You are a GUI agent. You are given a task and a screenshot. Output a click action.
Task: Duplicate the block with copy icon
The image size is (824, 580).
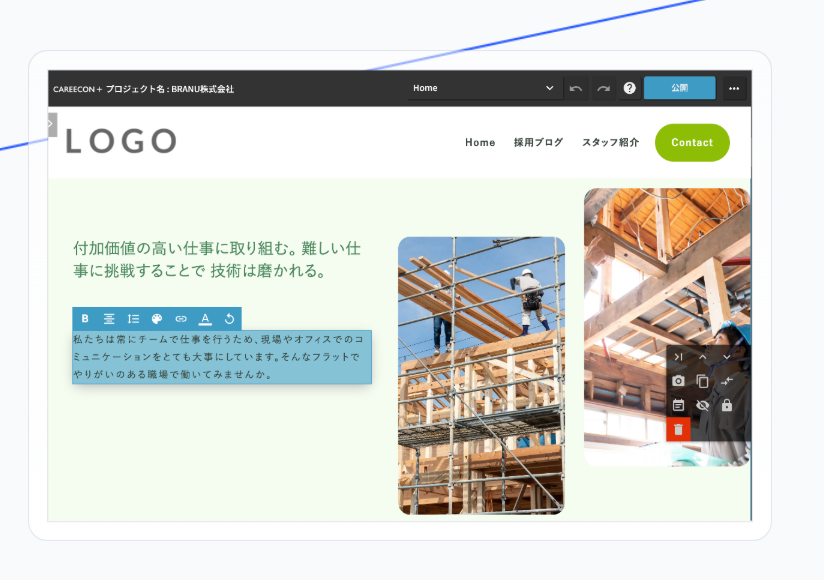pyautogui.click(x=702, y=381)
